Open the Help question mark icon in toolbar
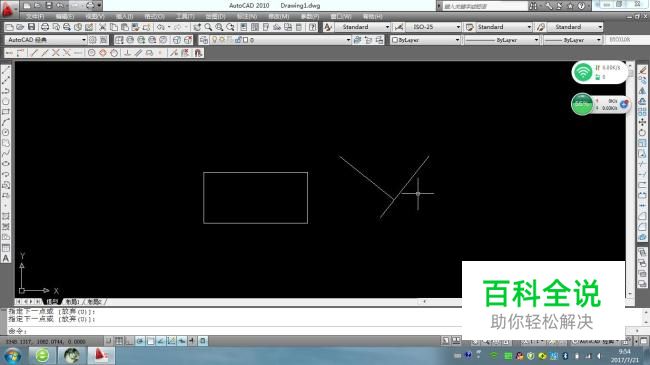Image resolution: width=650 pixels, height=365 pixels. (x=313, y=27)
